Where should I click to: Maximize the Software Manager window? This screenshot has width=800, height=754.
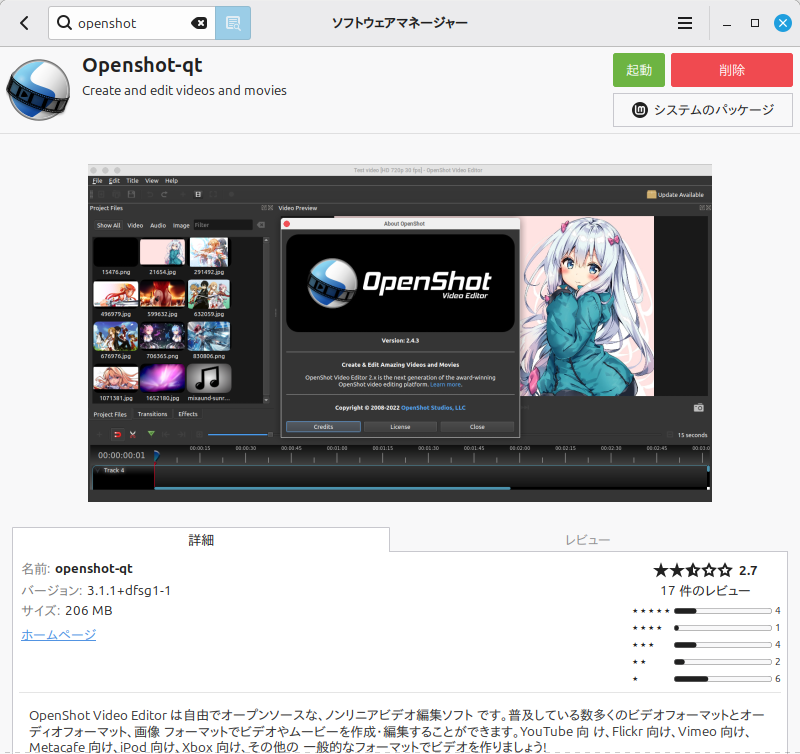(755, 23)
